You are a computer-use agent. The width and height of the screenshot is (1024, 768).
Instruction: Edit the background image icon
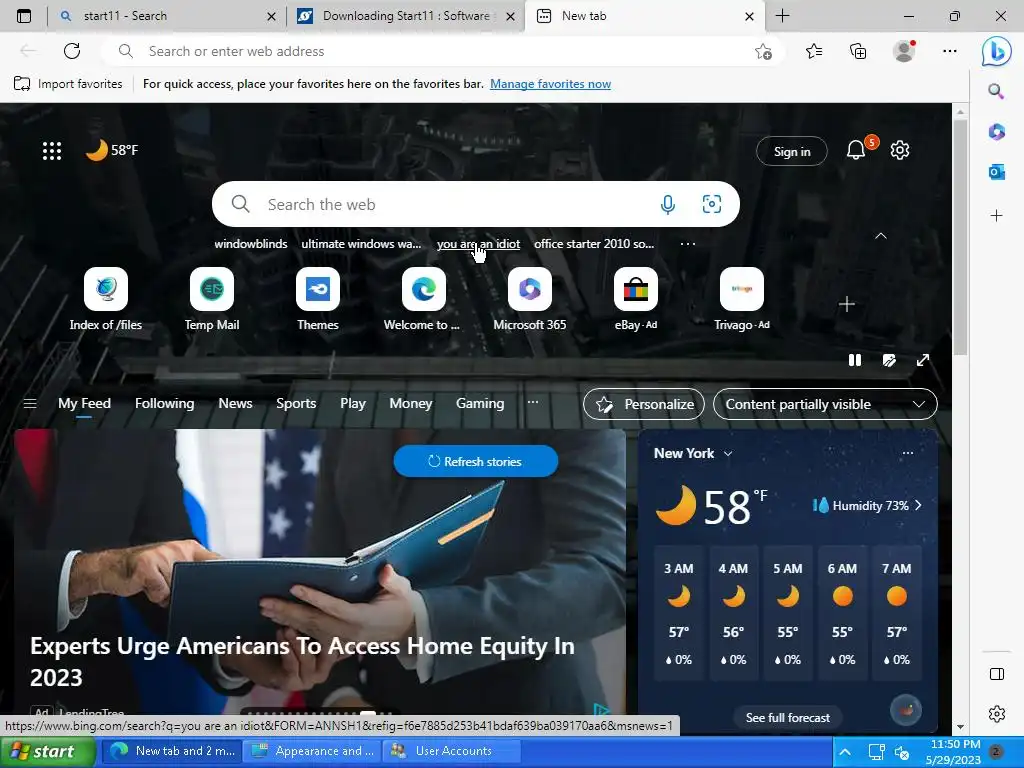[x=889, y=360]
